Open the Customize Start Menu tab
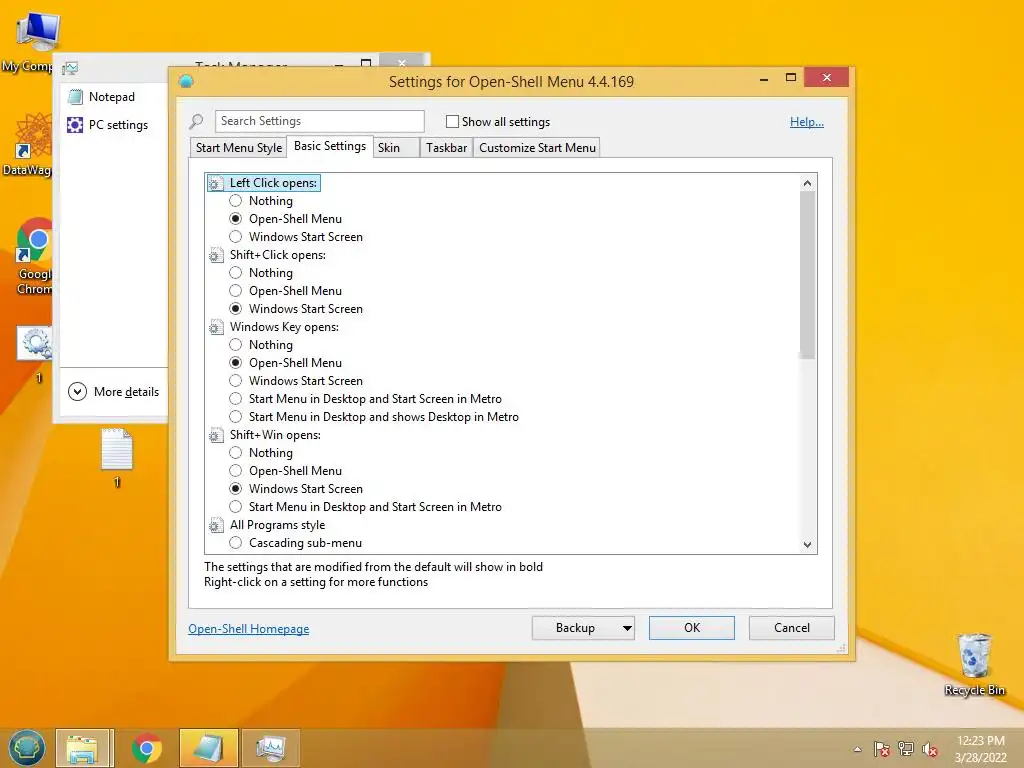Image resolution: width=1024 pixels, height=768 pixels. click(537, 148)
